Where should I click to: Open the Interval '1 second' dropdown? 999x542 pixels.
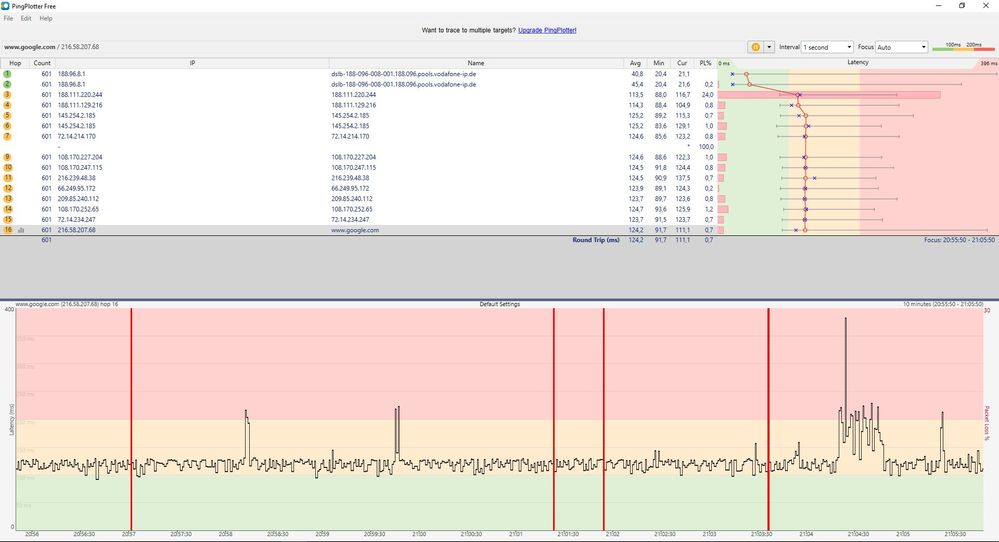827,47
